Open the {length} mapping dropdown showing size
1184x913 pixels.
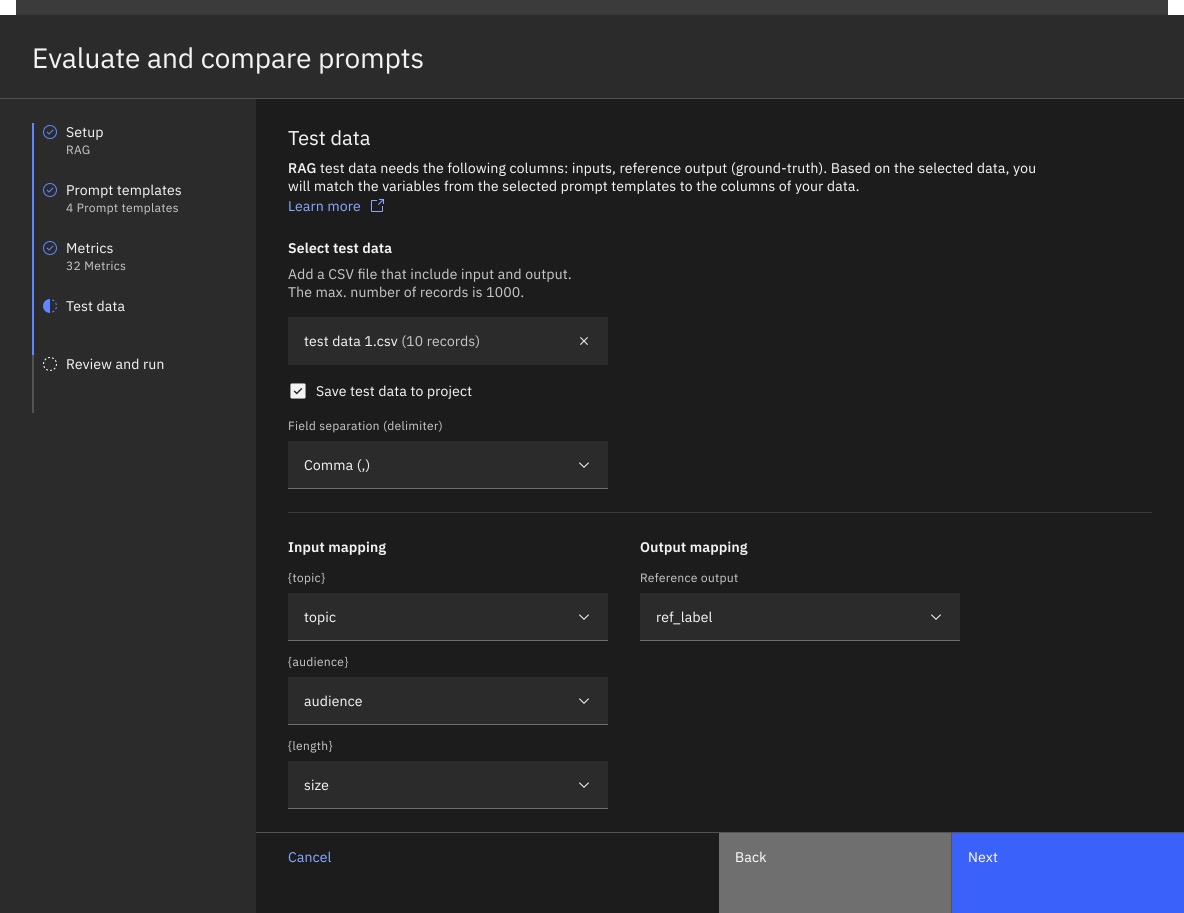[x=448, y=785]
